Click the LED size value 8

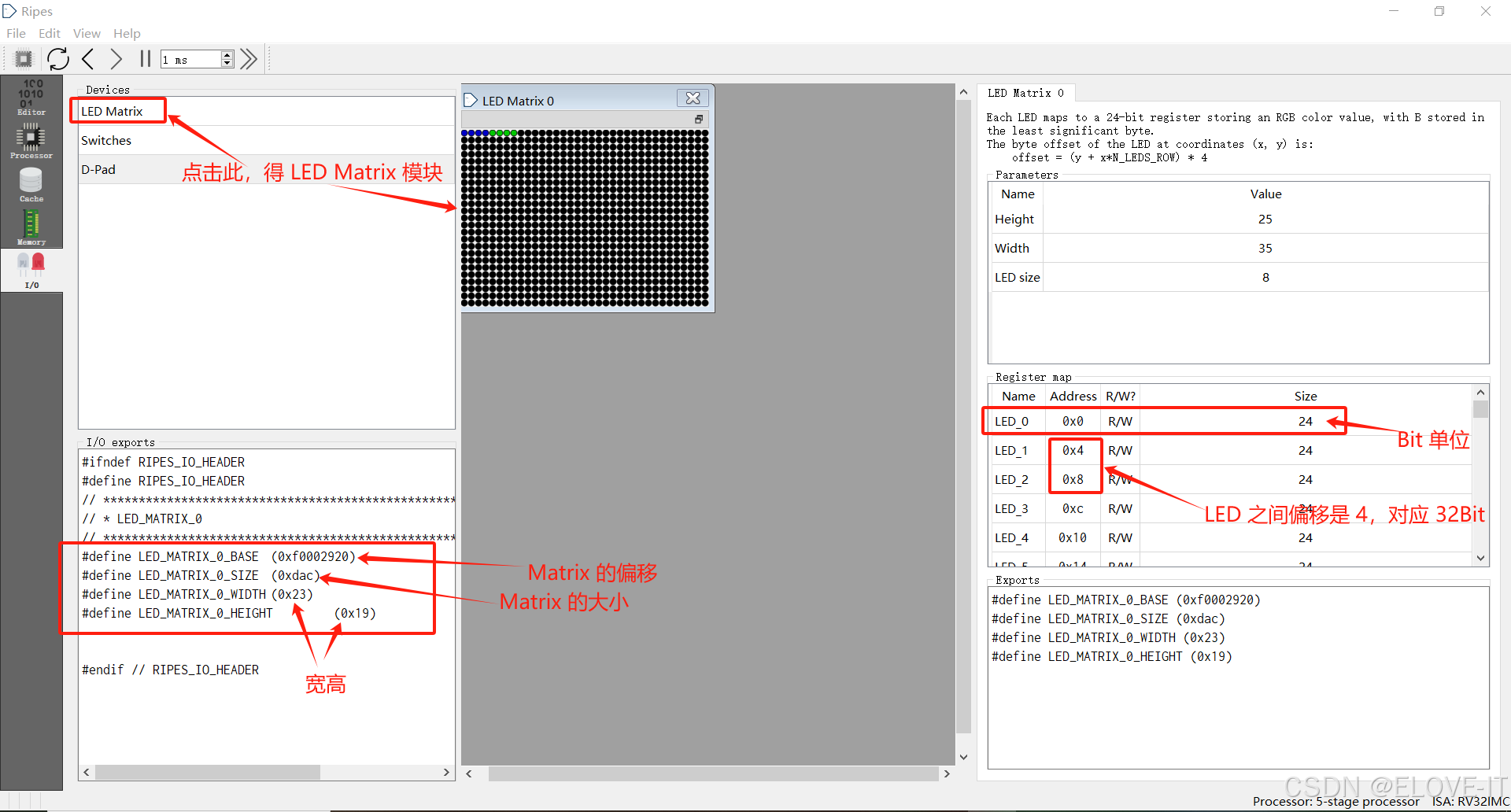(x=1265, y=278)
